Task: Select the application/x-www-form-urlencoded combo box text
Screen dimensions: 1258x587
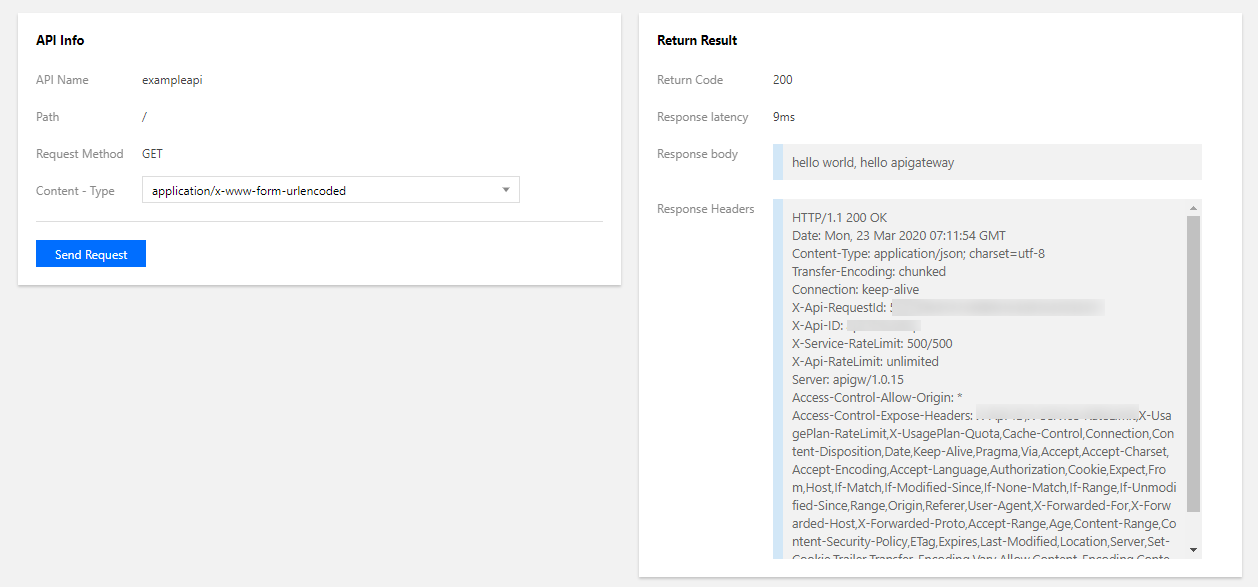Action: [x=249, y=191]
